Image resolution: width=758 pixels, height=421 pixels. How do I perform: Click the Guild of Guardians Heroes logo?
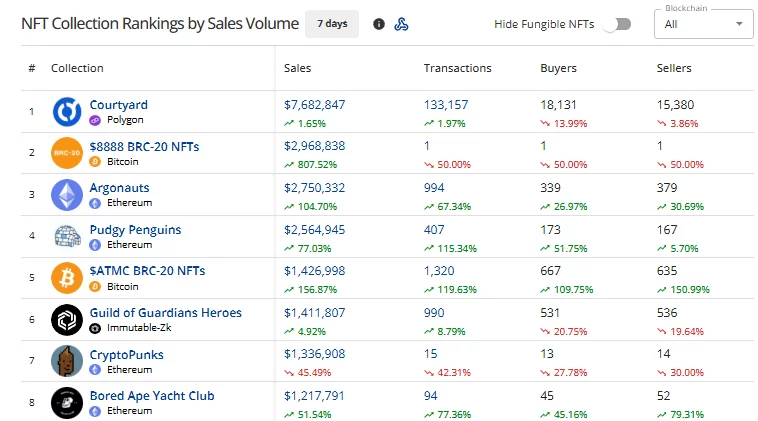coord(67,319)
